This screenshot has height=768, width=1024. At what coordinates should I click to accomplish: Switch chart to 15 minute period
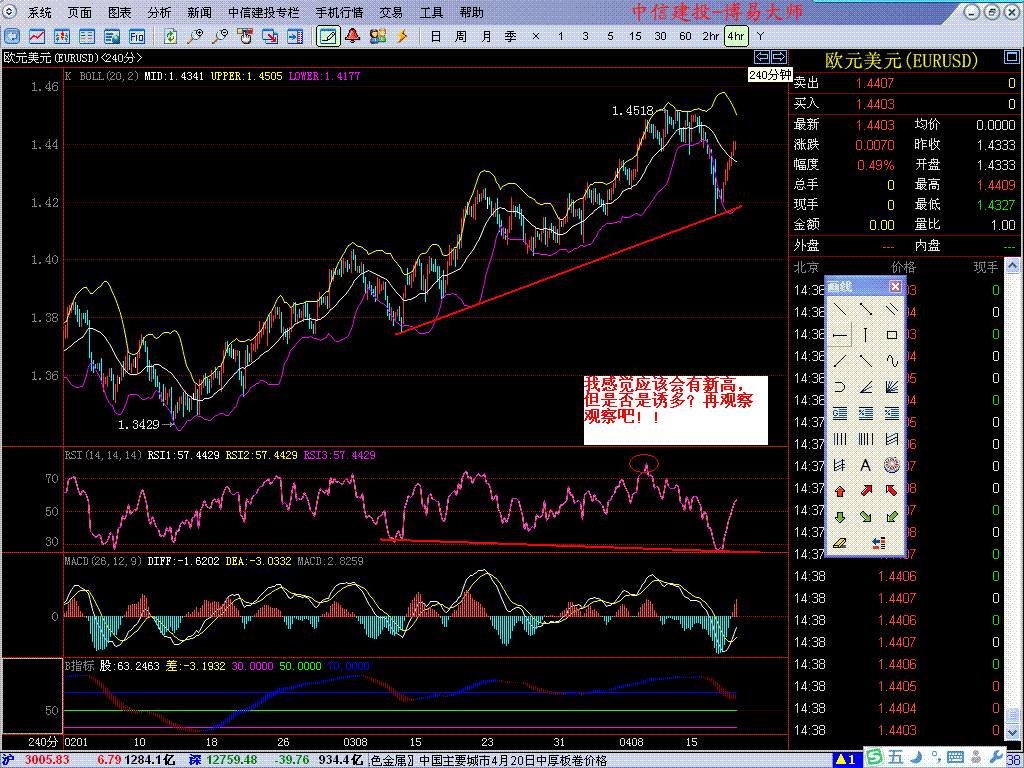(635, 37)
